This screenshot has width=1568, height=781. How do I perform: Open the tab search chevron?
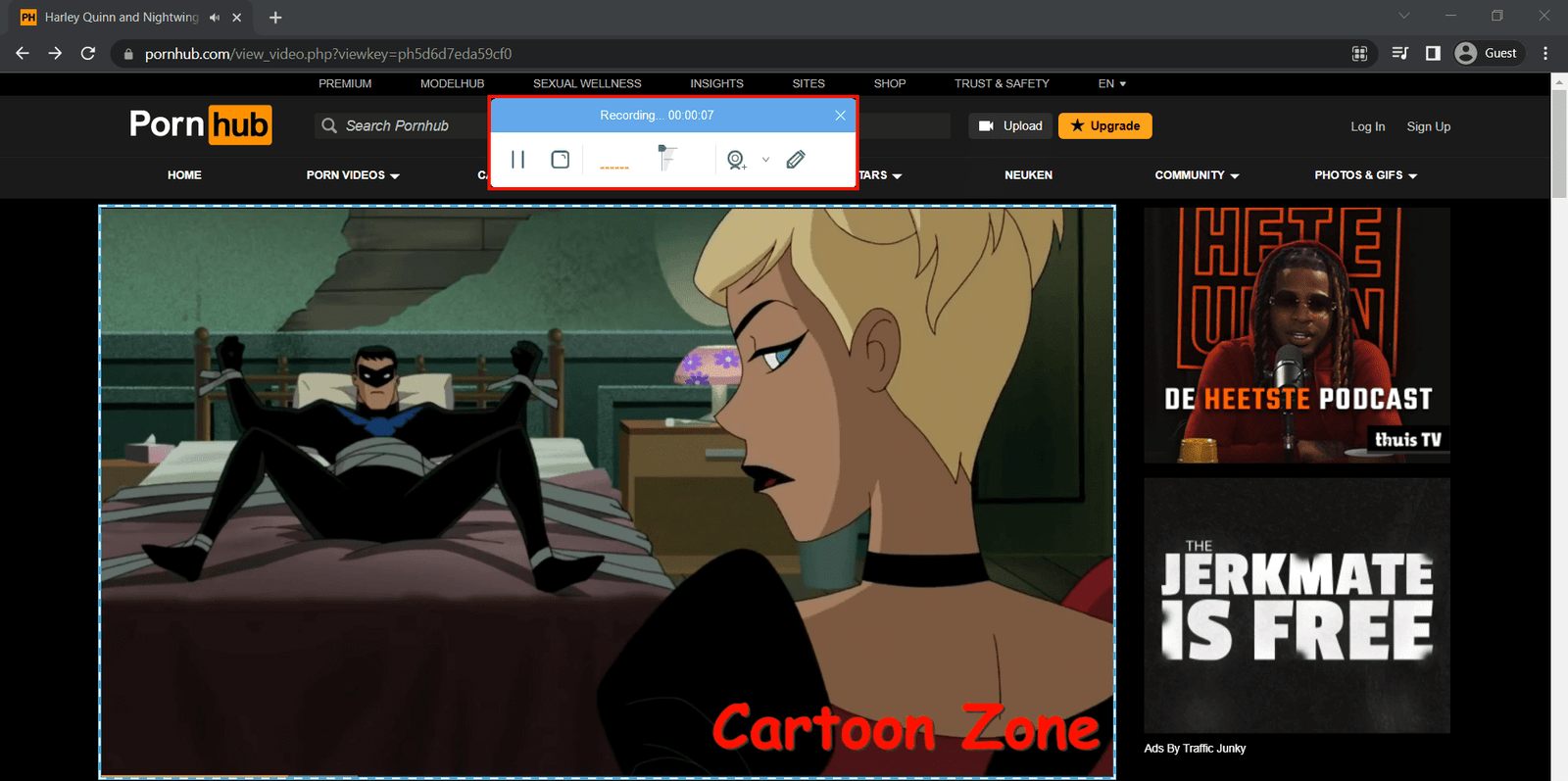coord(1403,16)
